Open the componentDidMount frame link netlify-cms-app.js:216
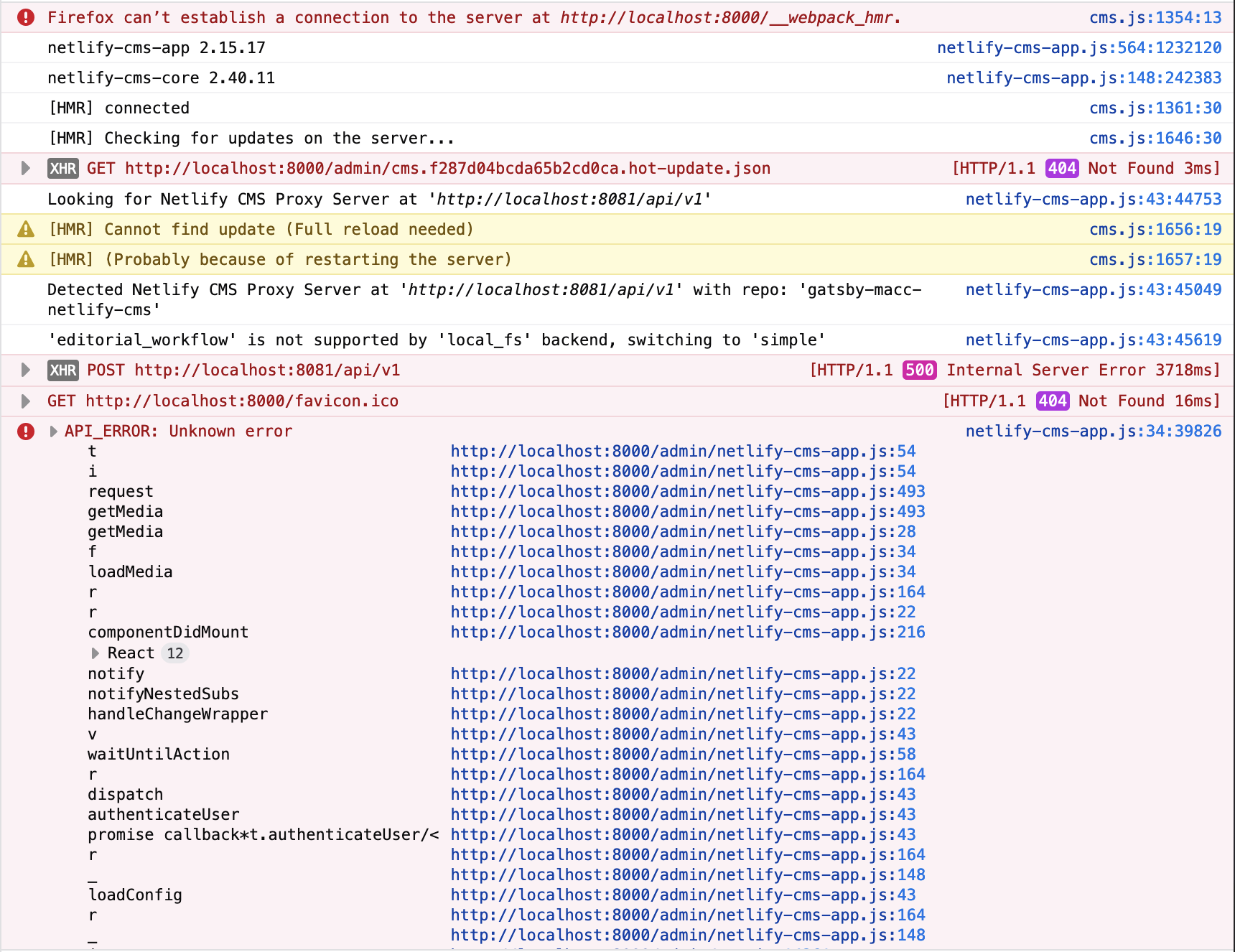This screenshot has width=1235, height=952. pos(687,633)
